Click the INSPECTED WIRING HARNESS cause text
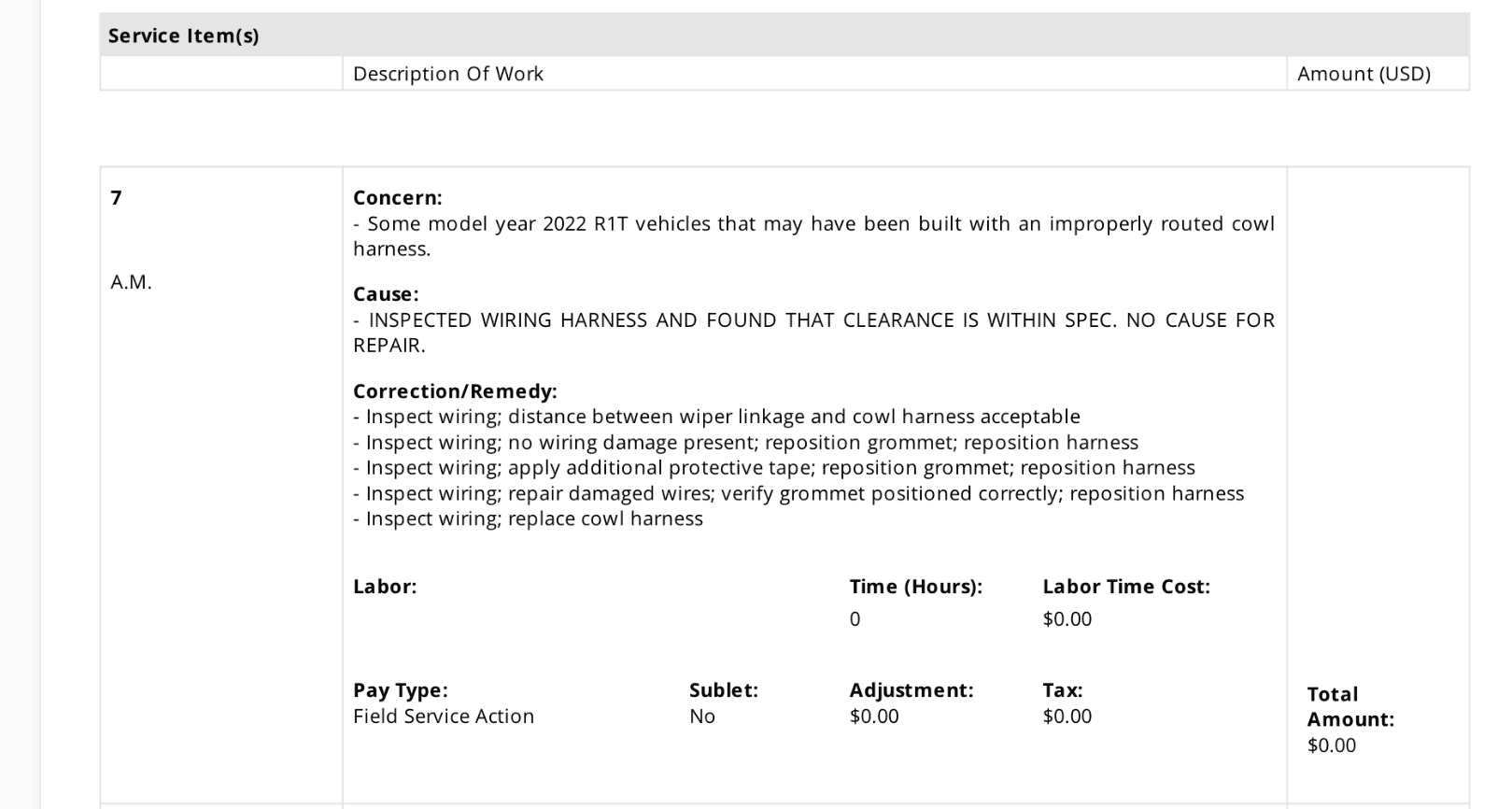This screenshot has width=1512, height=809. click(813, 333)
